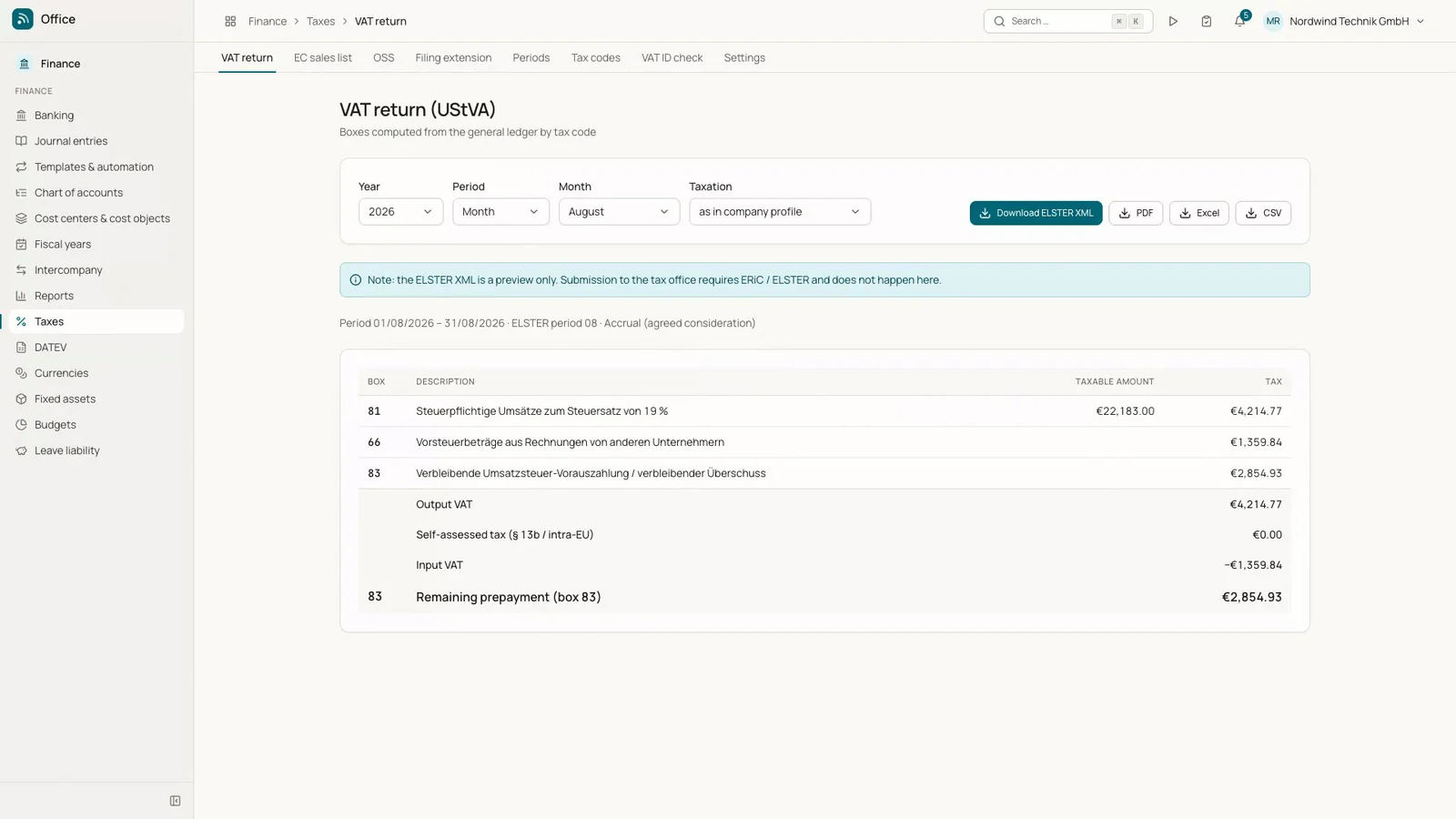Download ELSTER XML file
This screenshot has width=1456, height=819.
[1036, 213]
